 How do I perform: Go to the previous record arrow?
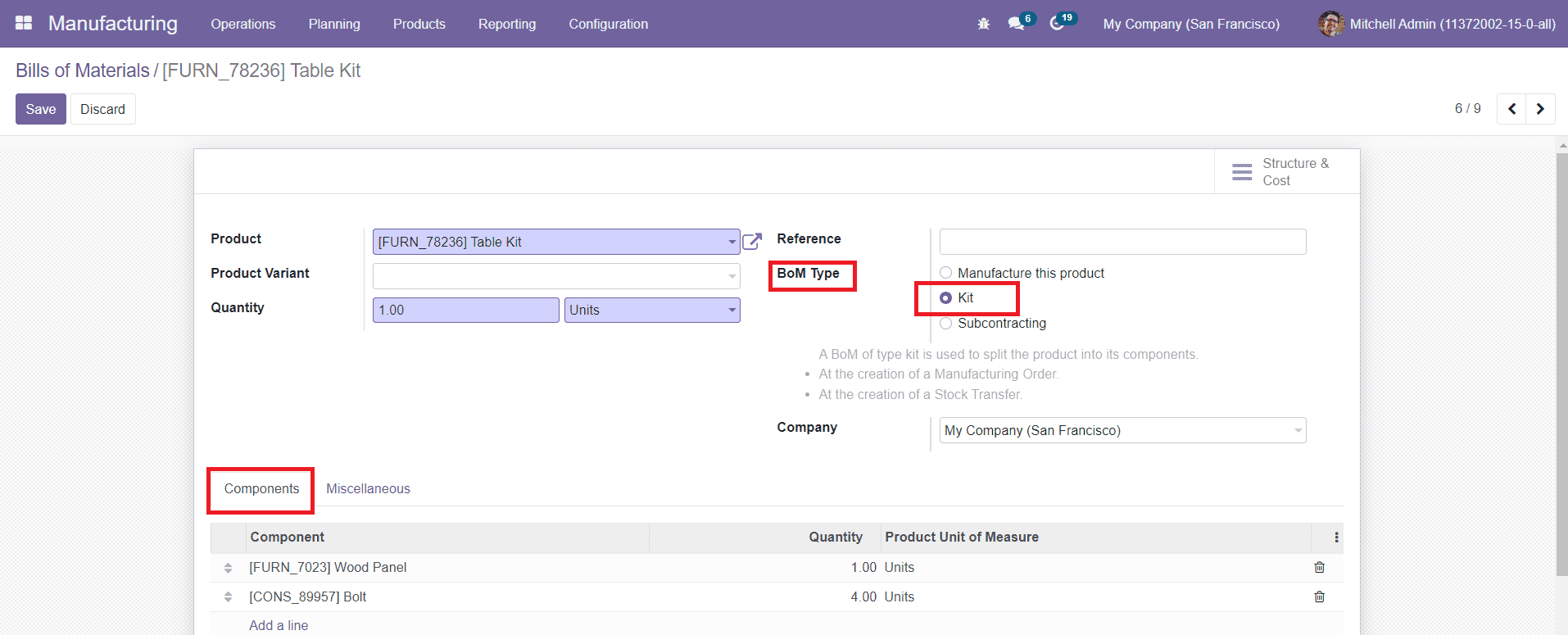[1511, 109]
